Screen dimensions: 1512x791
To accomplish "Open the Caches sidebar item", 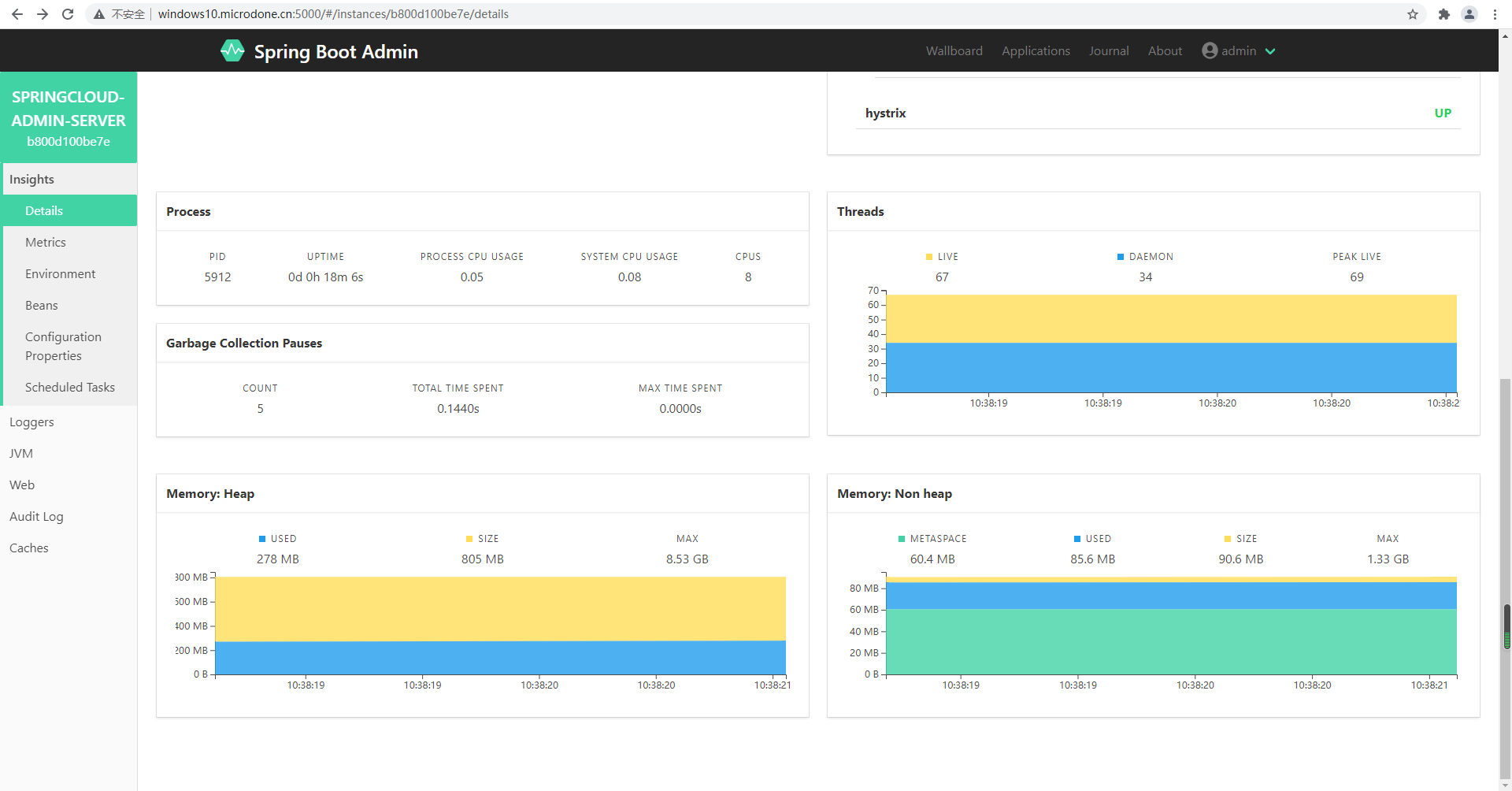I will [69, 548].
